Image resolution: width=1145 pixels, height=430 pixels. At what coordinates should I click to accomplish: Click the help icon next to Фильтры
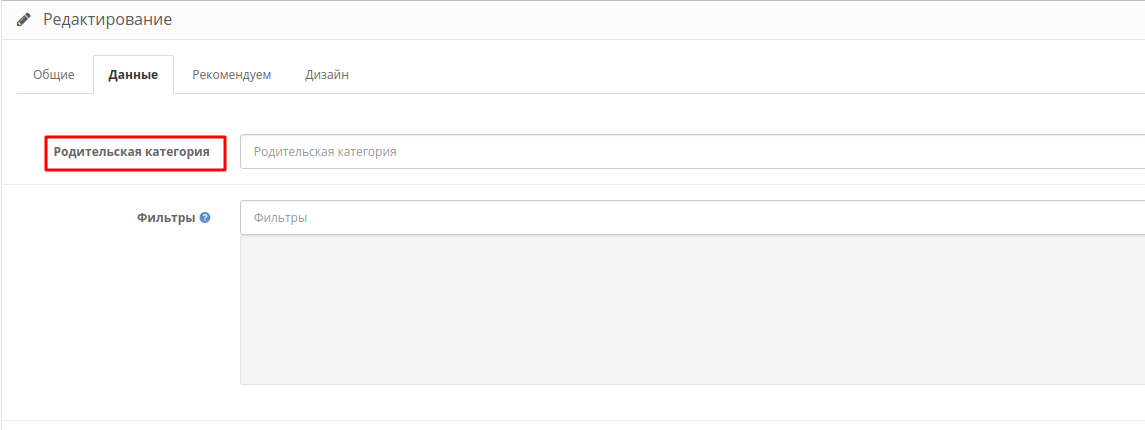click(x=205, y=217)
